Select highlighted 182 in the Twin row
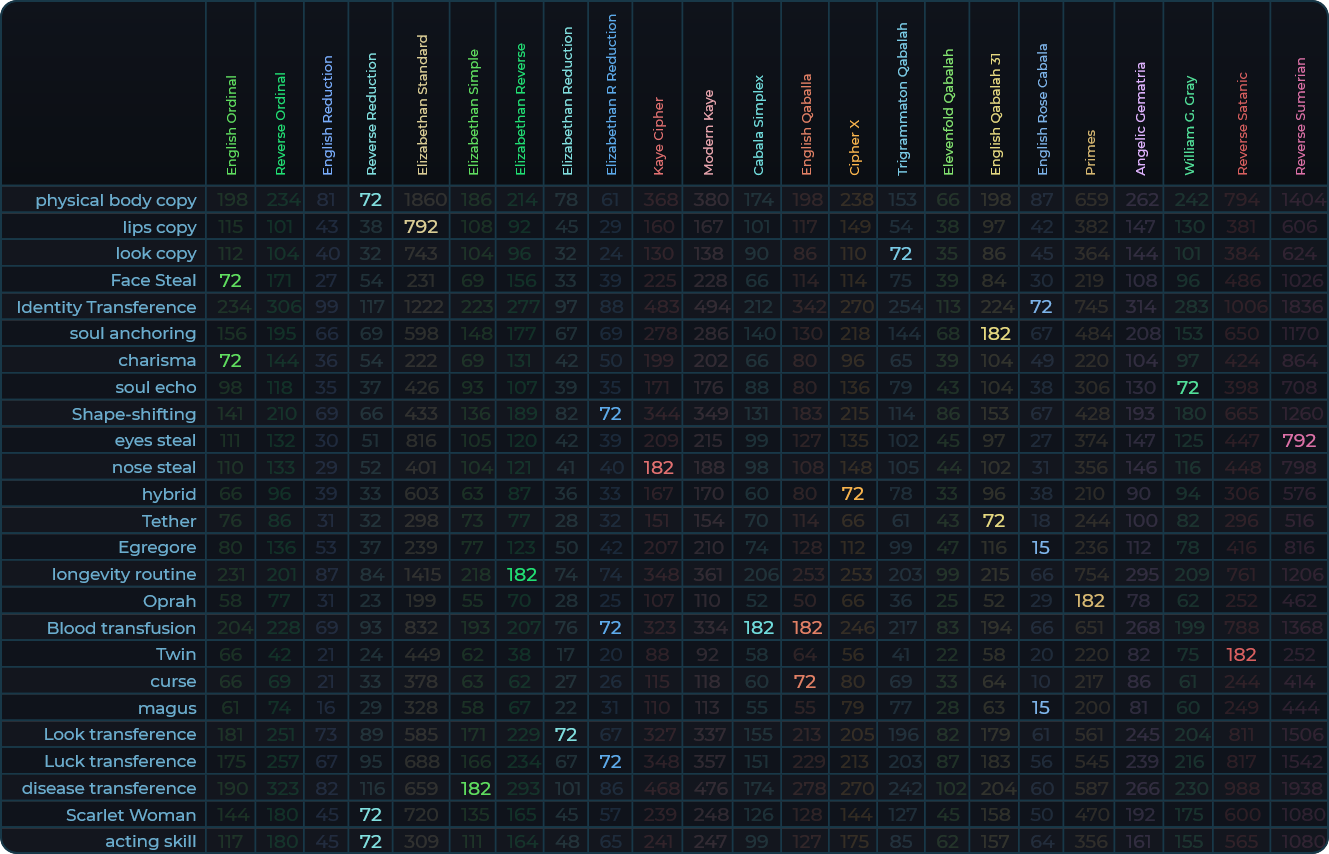Screen dimensions: 1329x854 pyautogui.click(x=1241, y=655)
